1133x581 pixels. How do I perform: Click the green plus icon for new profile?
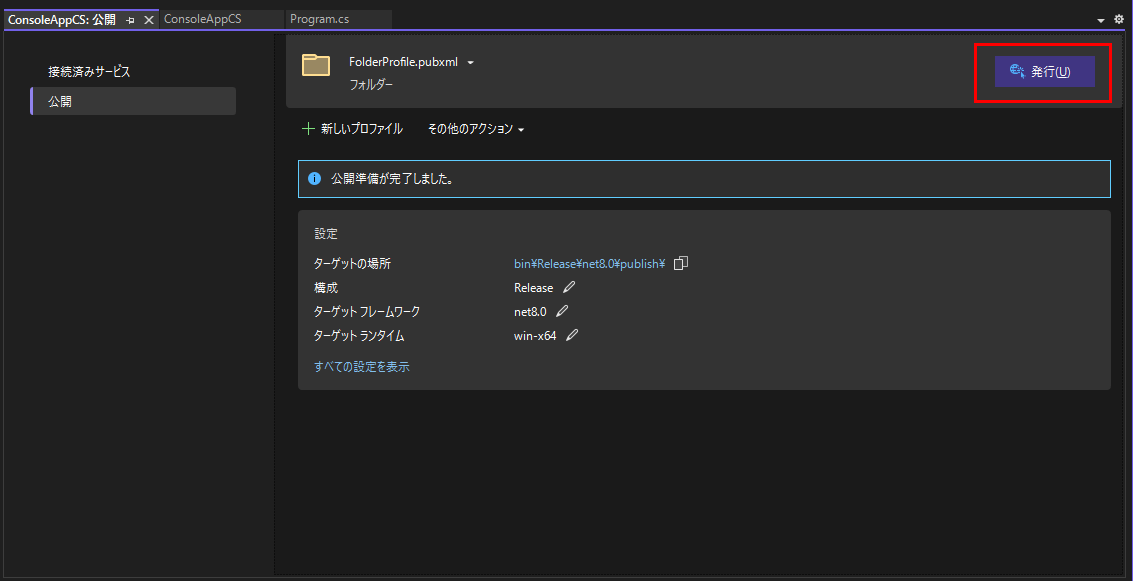tap(307, 128)
